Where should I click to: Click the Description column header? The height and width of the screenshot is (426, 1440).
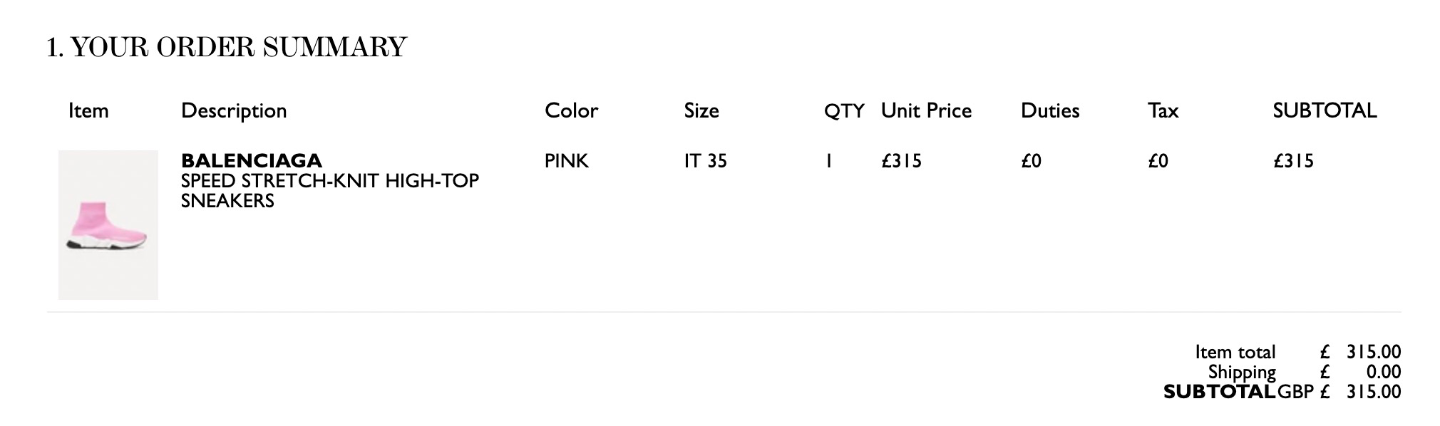tap(234, 111)
